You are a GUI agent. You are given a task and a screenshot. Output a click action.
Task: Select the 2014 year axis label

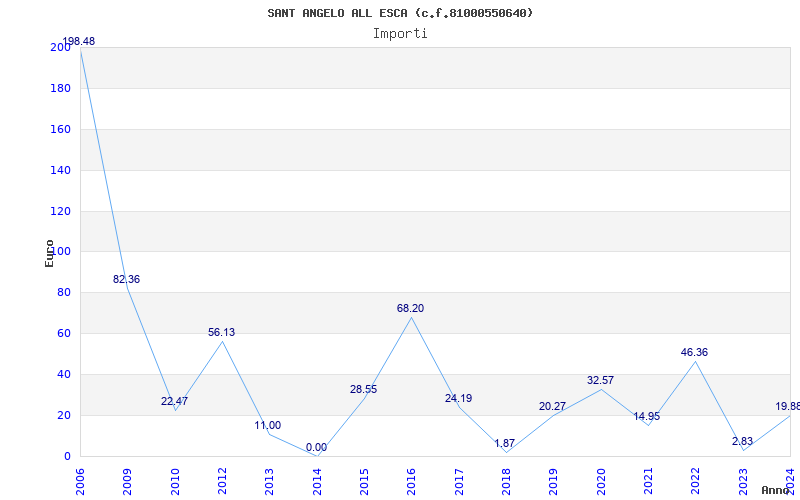(x=317, y=482)
